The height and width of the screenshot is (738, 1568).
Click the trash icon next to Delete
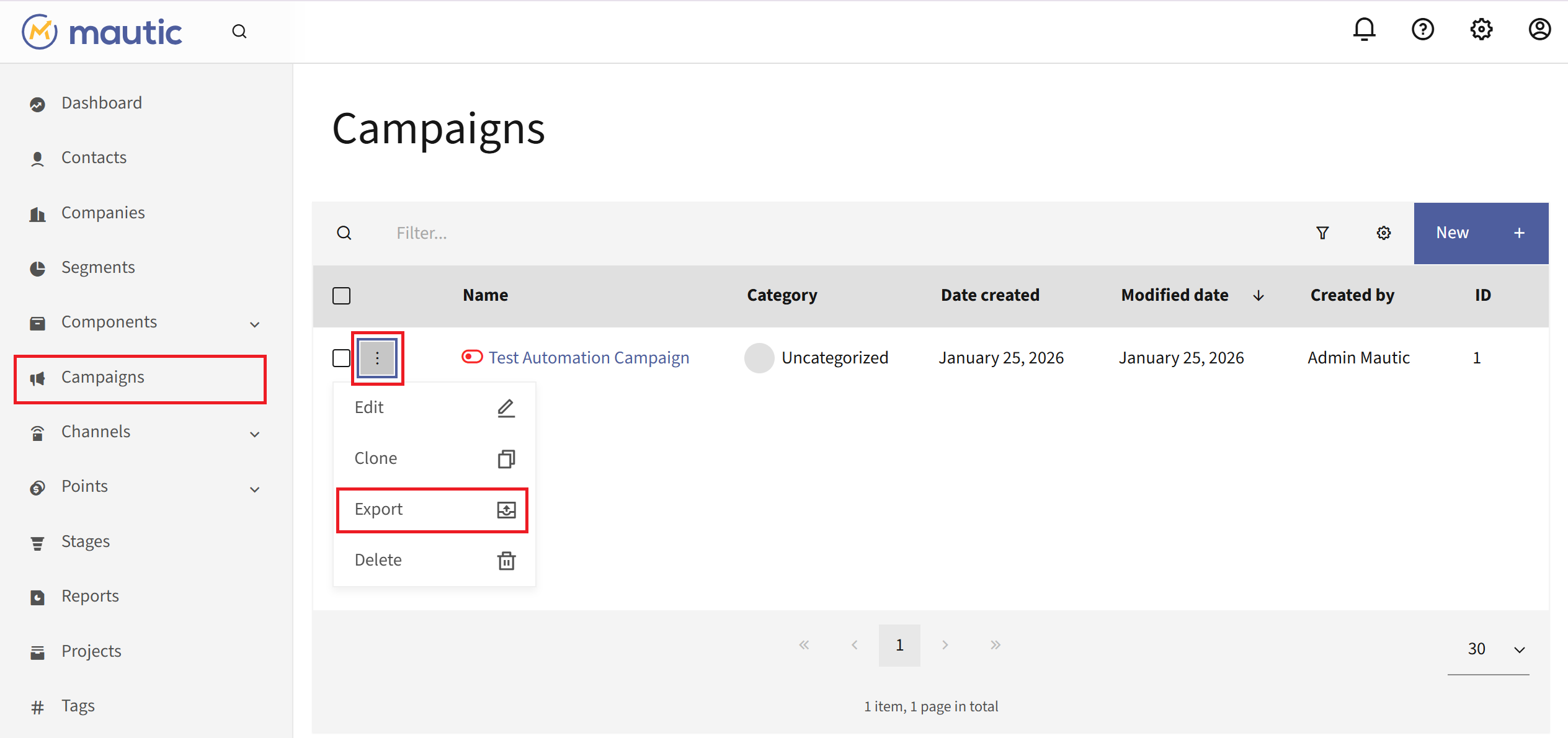pyautogui.click(x=506, y=561)
